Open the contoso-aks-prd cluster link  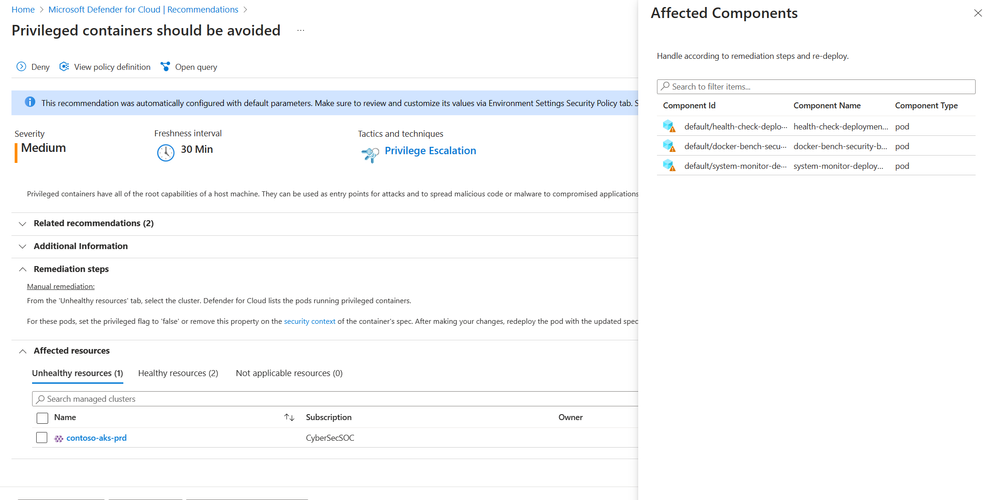pyautogui.click(x=96, y=438)
